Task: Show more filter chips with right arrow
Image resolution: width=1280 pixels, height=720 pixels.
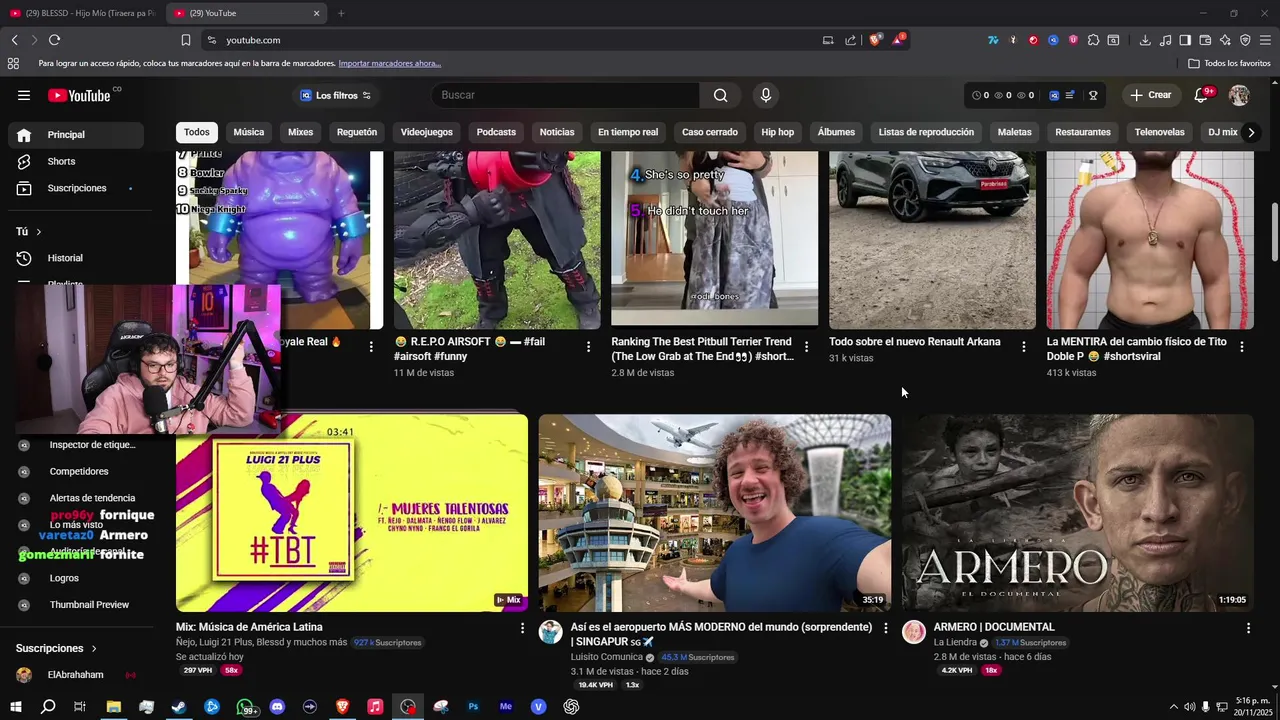Action: click(x=1250, y=132)
